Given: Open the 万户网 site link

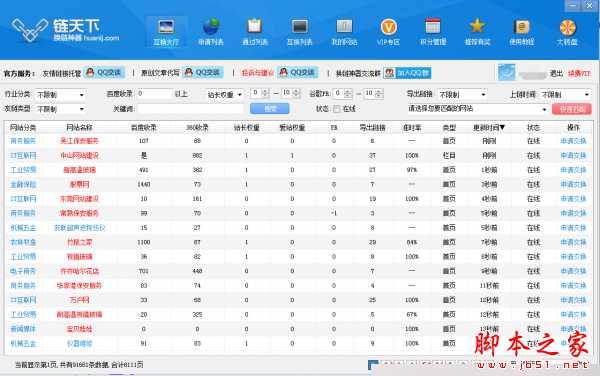Looking at the screenshot, I should coord(79,300).
